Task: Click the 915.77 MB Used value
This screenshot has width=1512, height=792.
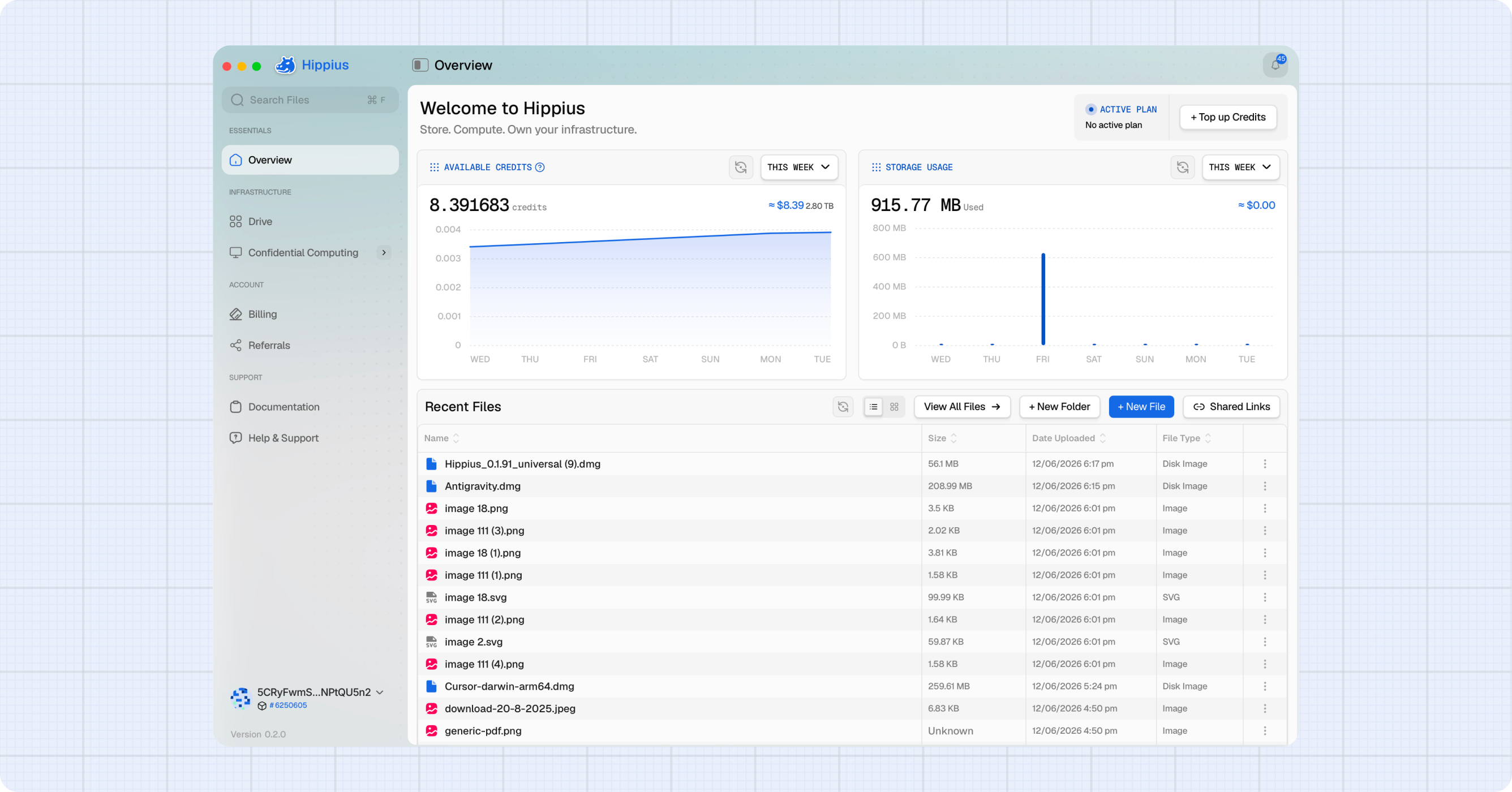Action: pos(927,205)
